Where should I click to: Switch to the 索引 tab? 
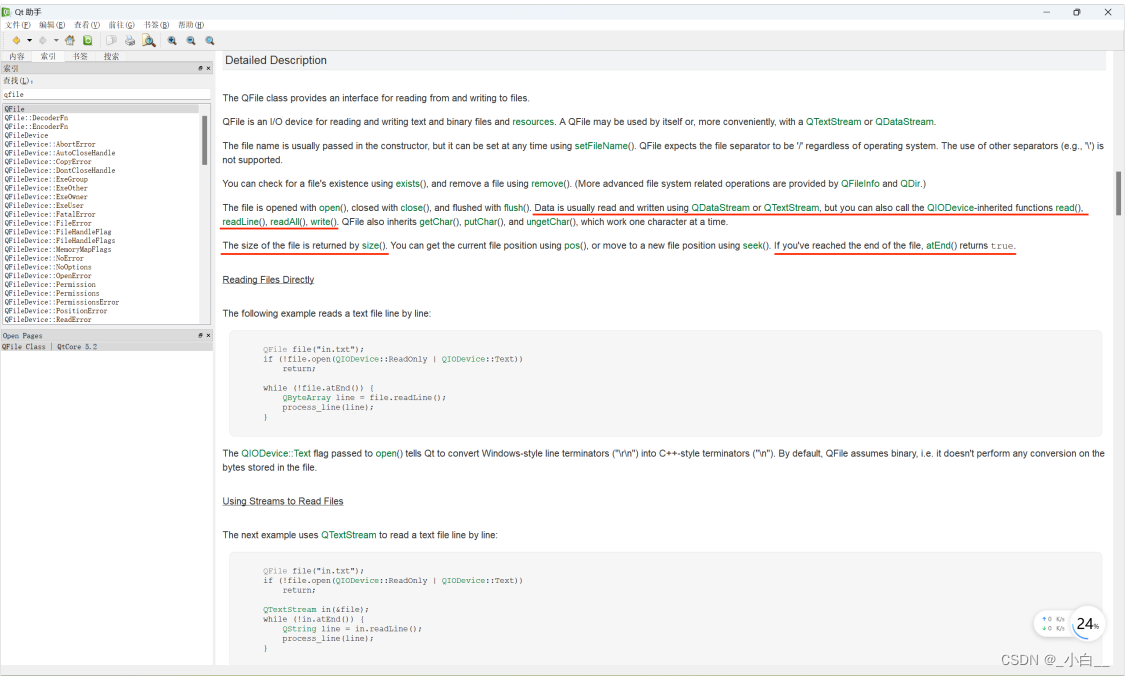coord(48,56)
